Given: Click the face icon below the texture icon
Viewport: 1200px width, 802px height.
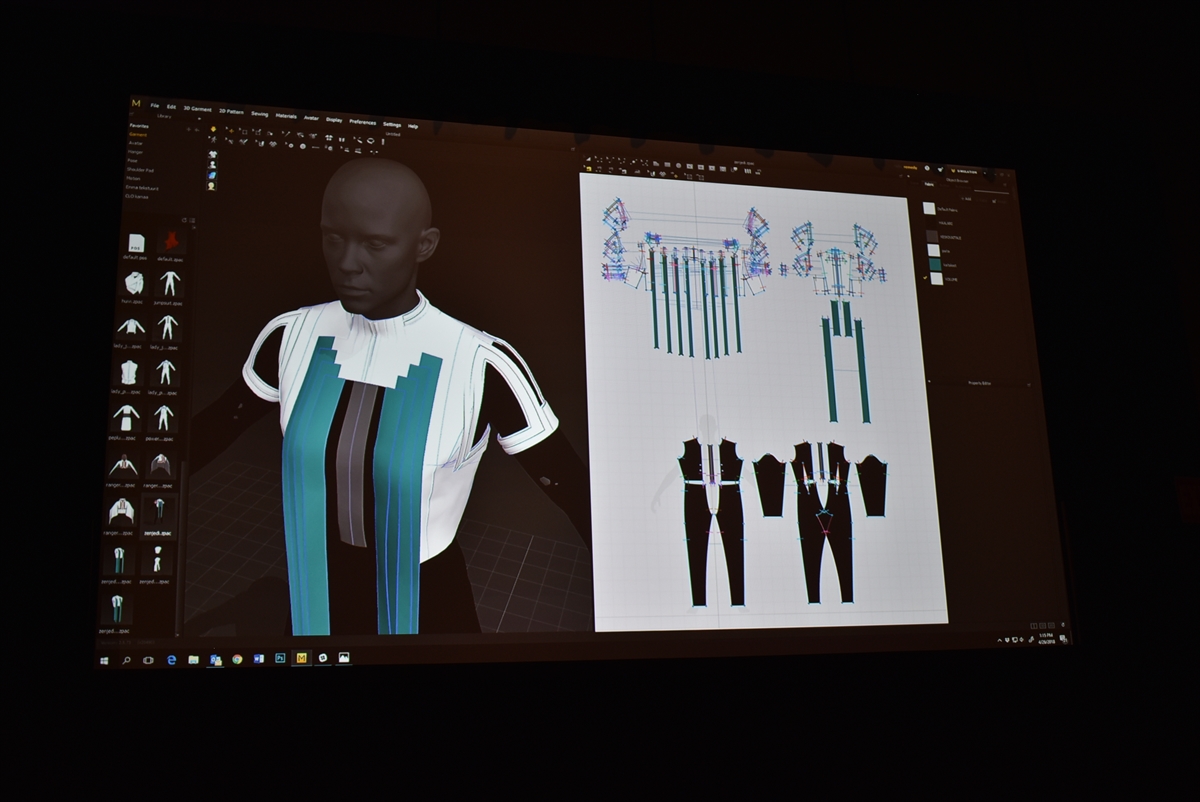Looking at the screenshot, I should (212, 186).
